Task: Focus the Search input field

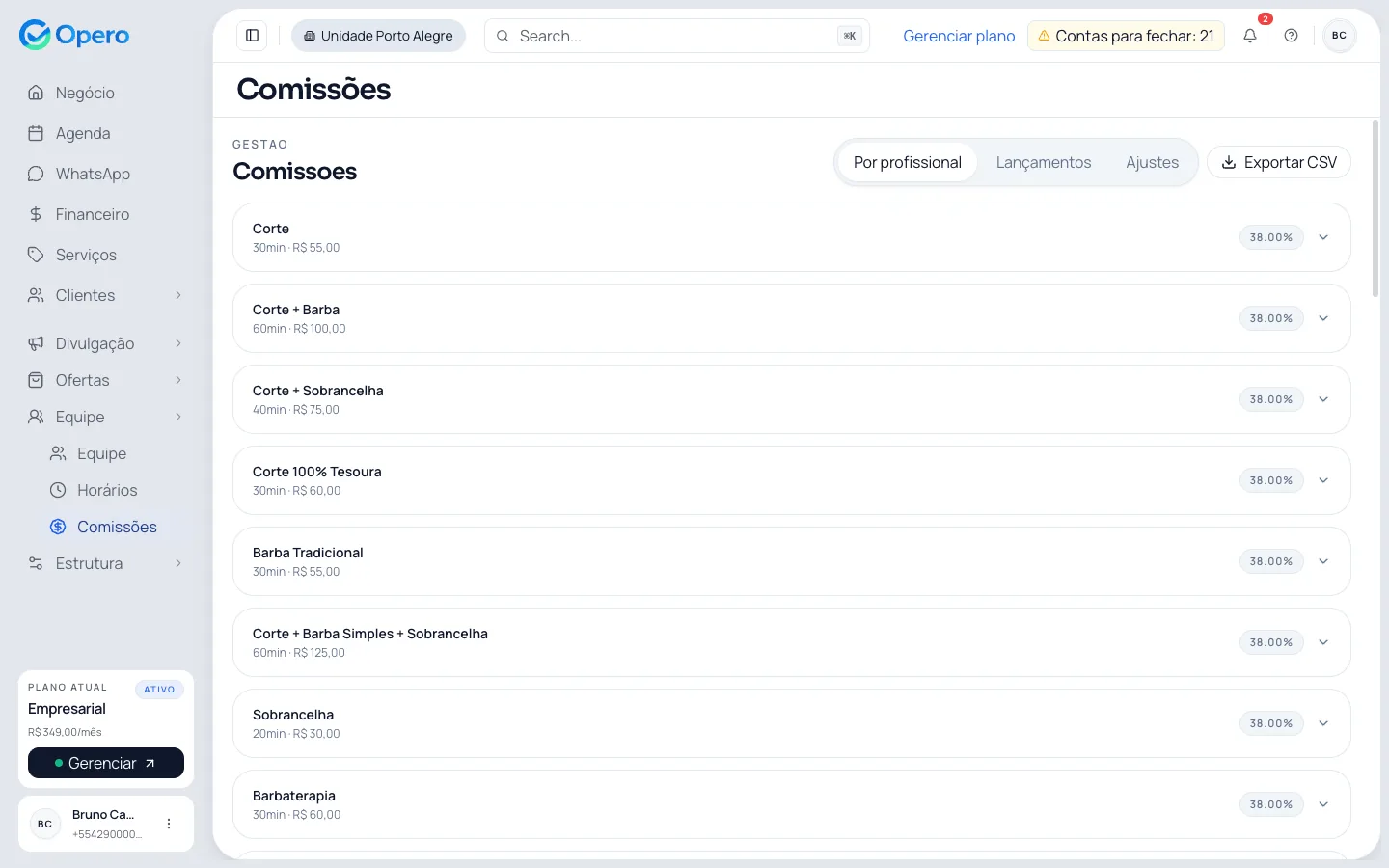Action: (x=677, y=36)
